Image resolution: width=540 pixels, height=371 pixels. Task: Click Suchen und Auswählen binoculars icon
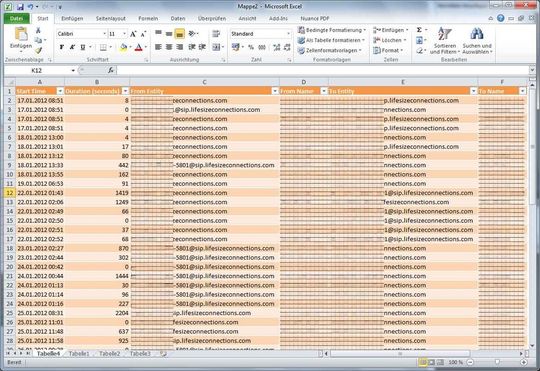point(477,34)
